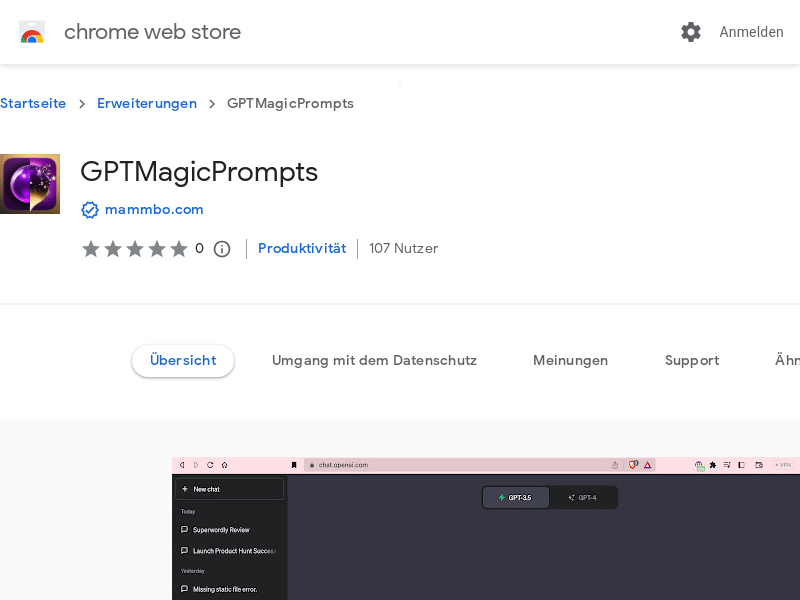
Task: Open settings via the gear icon
Action: click(691, 32)
